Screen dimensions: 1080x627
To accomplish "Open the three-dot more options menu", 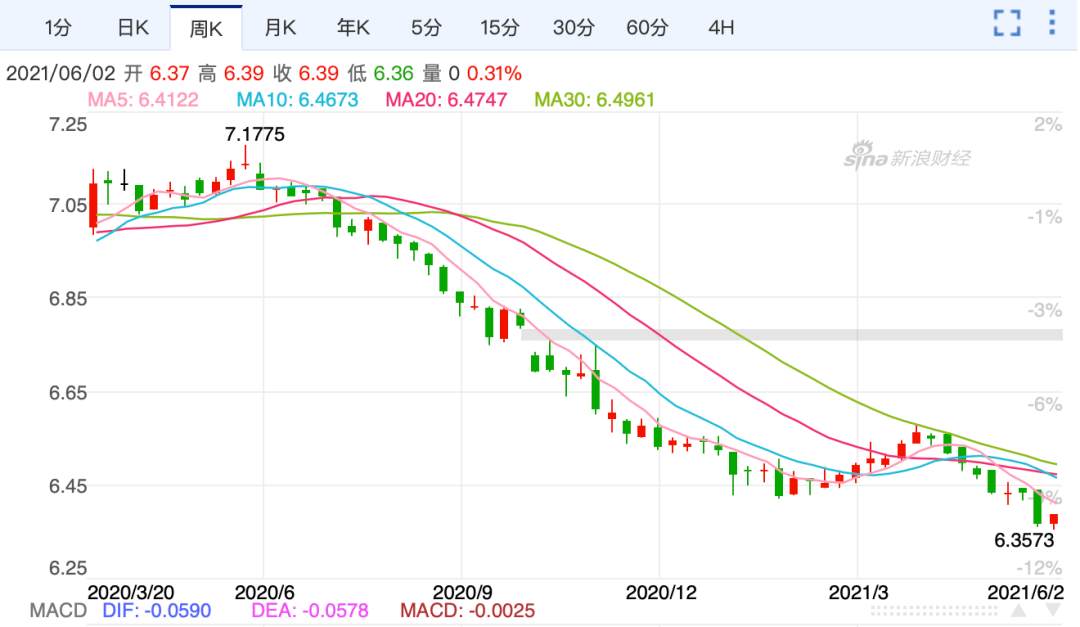I will (1052, 23).
